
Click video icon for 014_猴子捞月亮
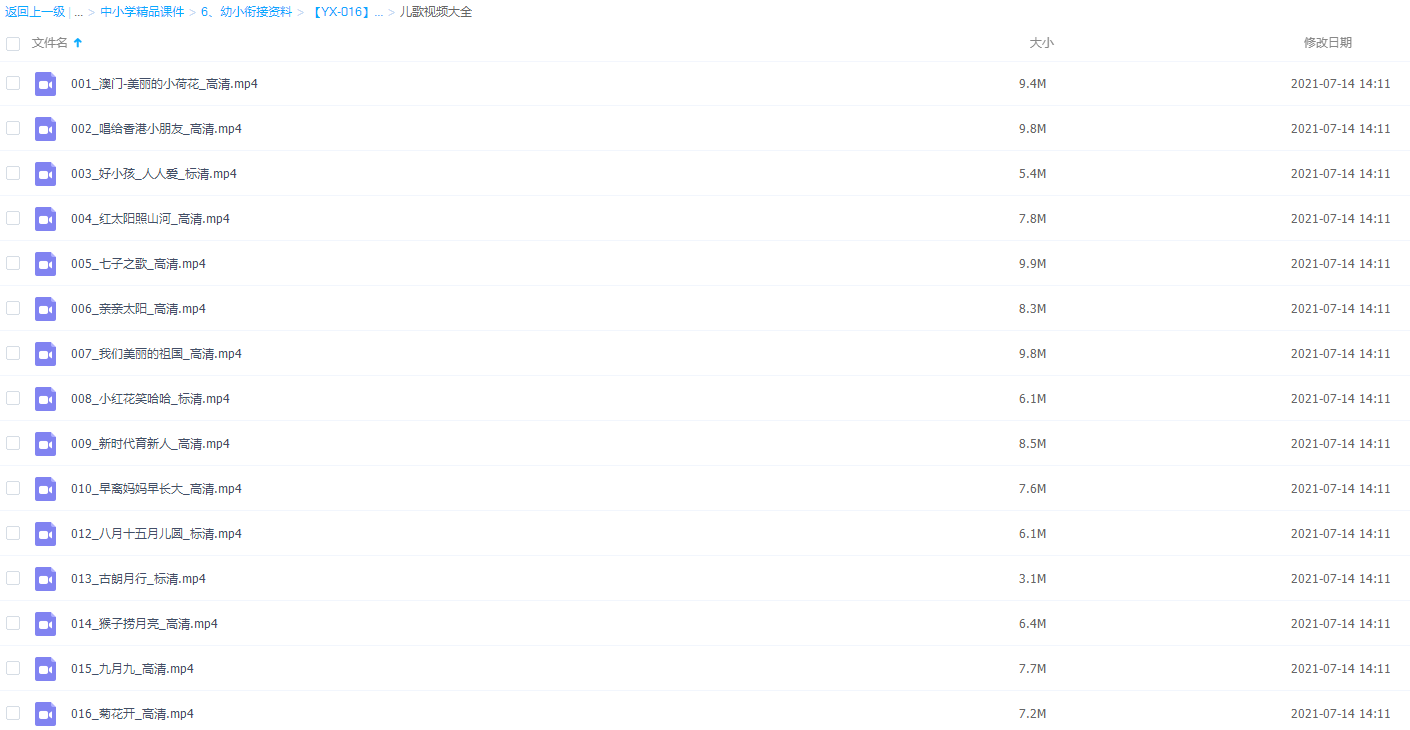(45, 624)
